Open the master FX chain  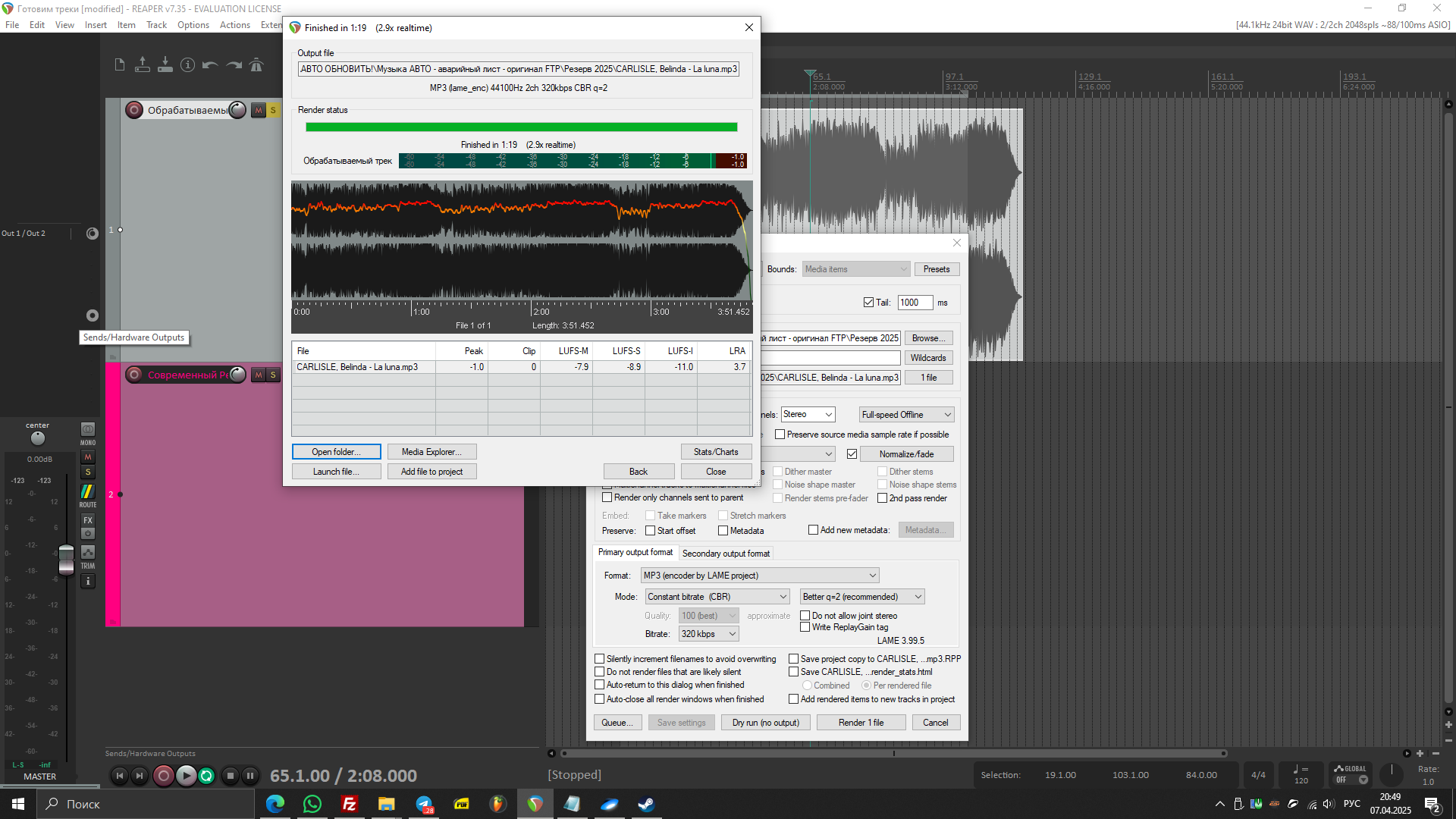[x=88, y=520]
